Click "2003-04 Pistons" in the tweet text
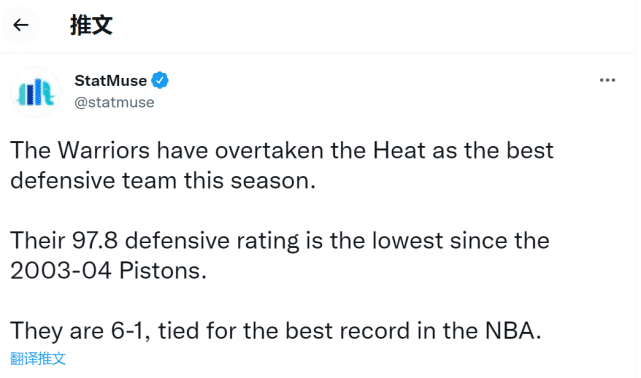 pyautogui.click(x=108, y=271)
